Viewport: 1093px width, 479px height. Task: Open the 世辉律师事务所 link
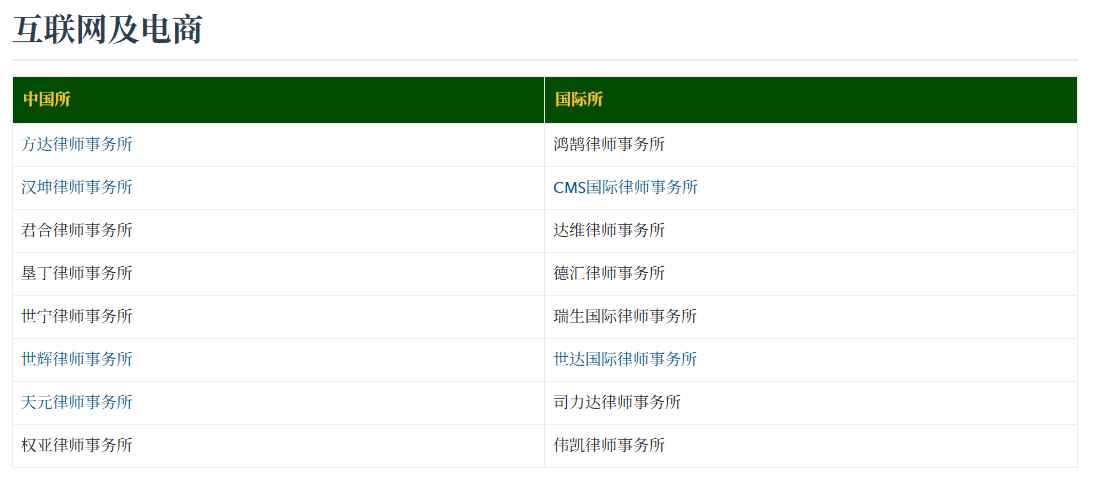pos(77,360)
